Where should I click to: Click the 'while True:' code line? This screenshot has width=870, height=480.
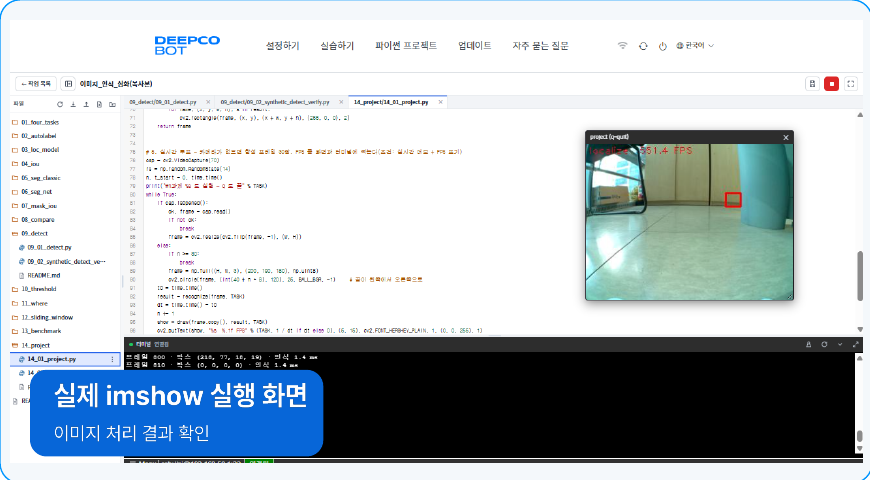tap(160, 195)
